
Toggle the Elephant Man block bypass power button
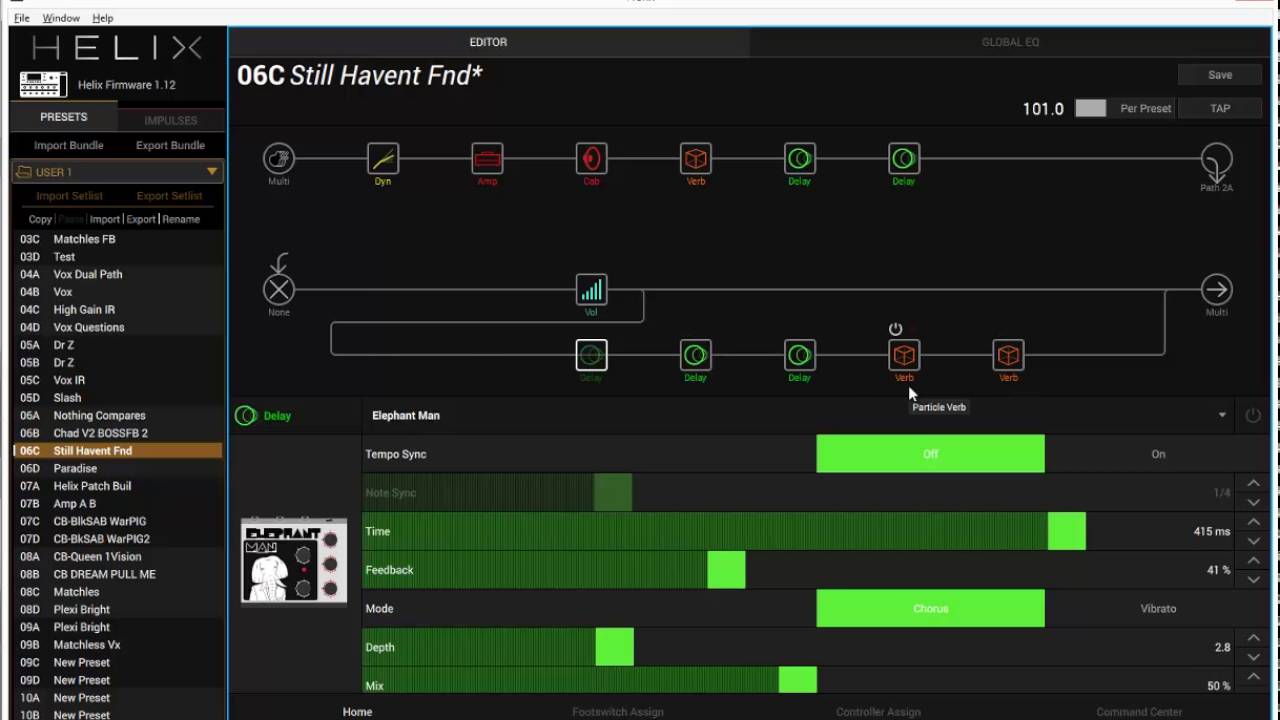point(1253,415)
